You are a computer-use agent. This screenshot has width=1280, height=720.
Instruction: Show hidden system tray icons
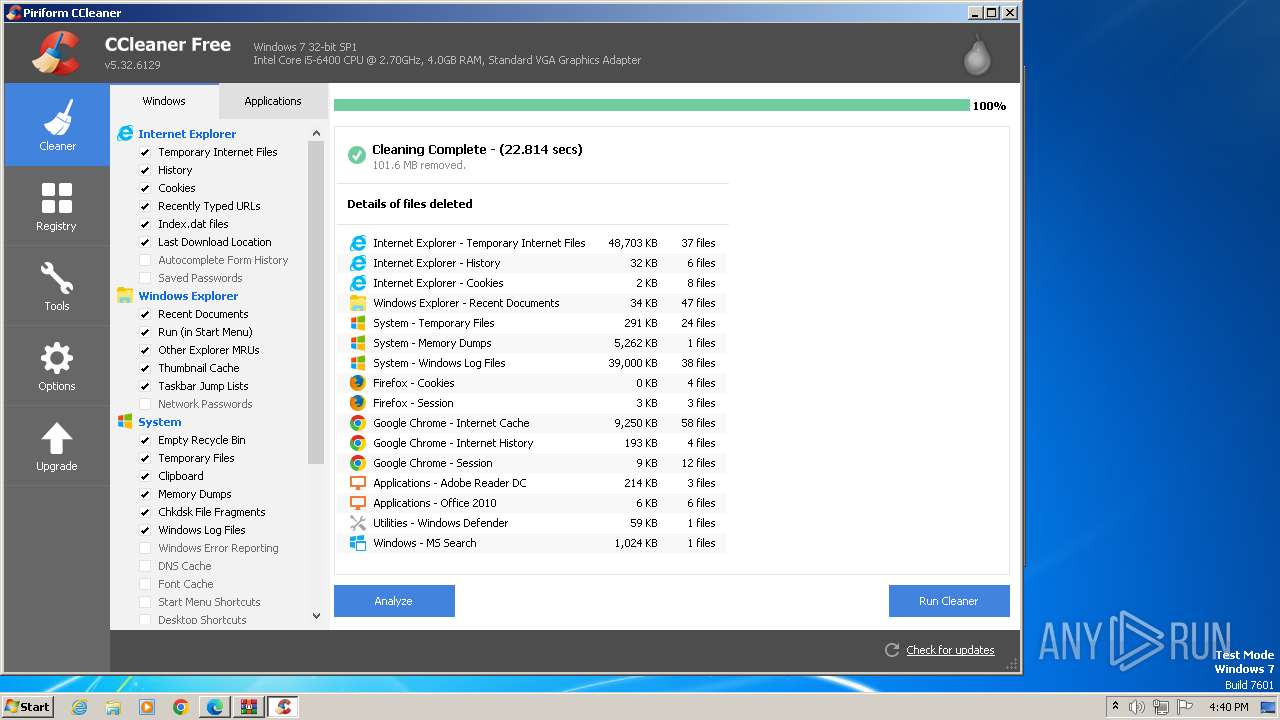coord(1115,707)
